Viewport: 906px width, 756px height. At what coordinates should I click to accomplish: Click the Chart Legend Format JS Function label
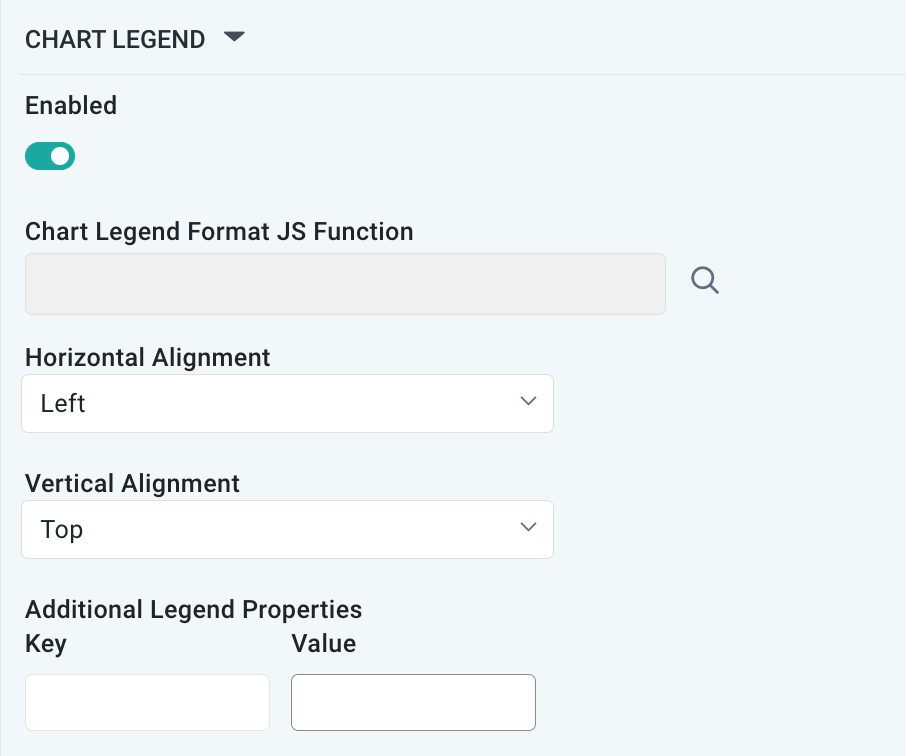[x=219, y=232]
